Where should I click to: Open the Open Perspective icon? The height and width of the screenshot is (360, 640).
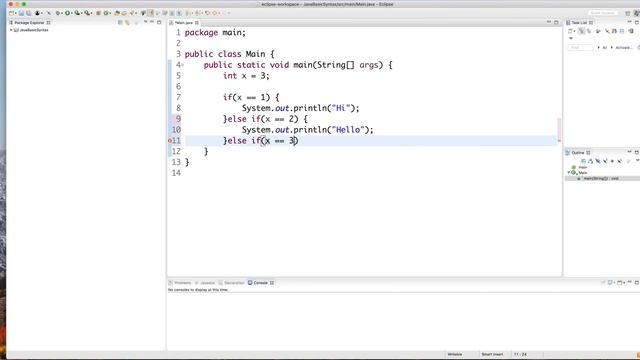[x=628, y=13]
